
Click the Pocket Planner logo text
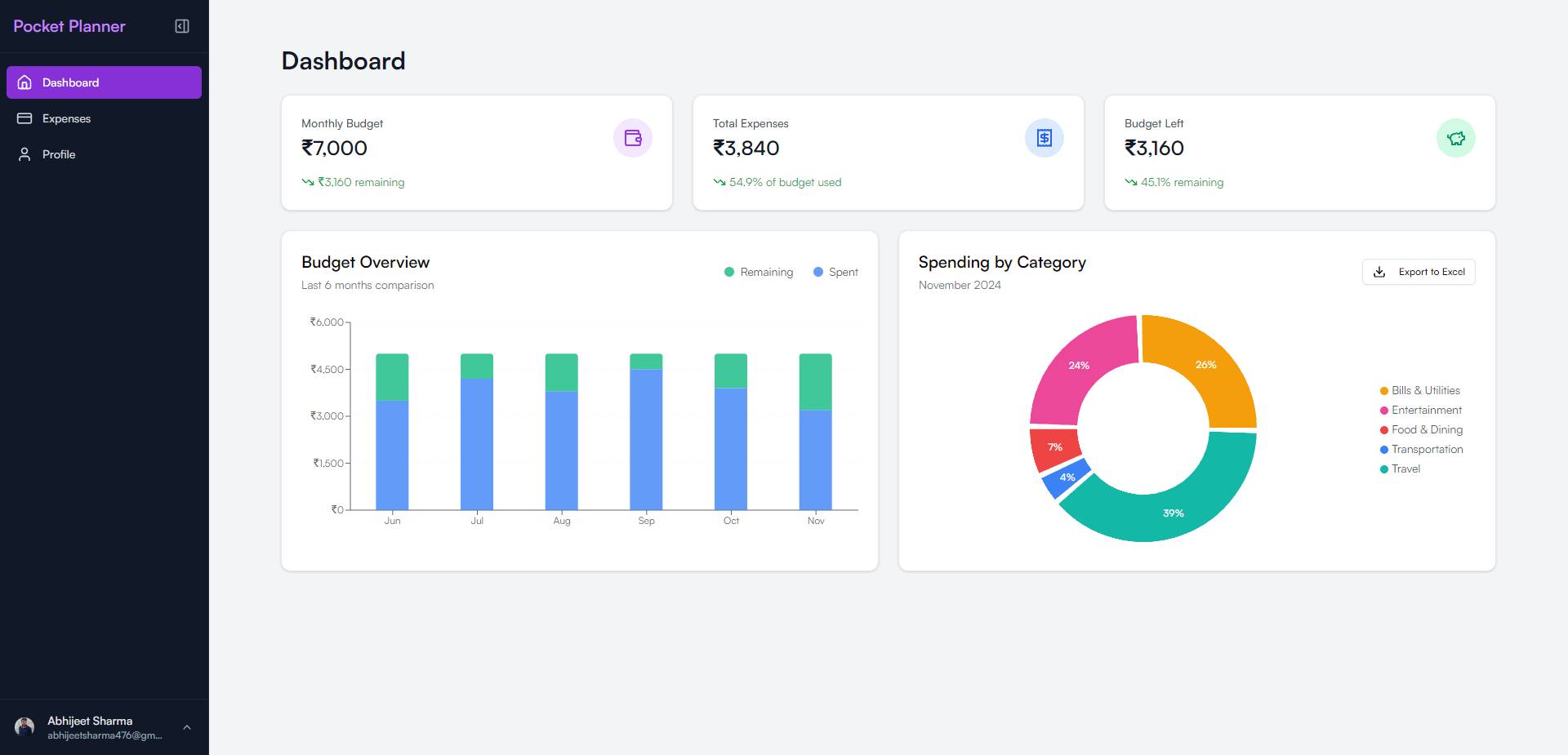pos(69,26)
